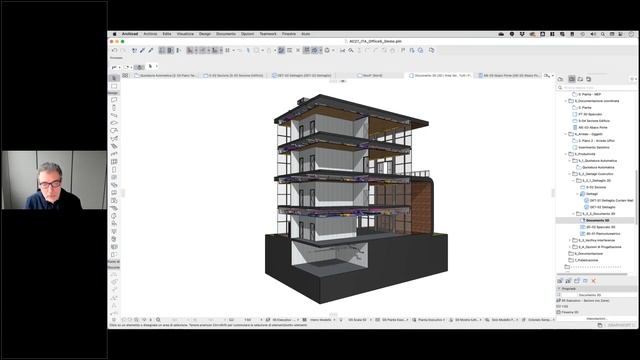Activate Pick Up Parameters eyedropper

(x=142, y=51)
